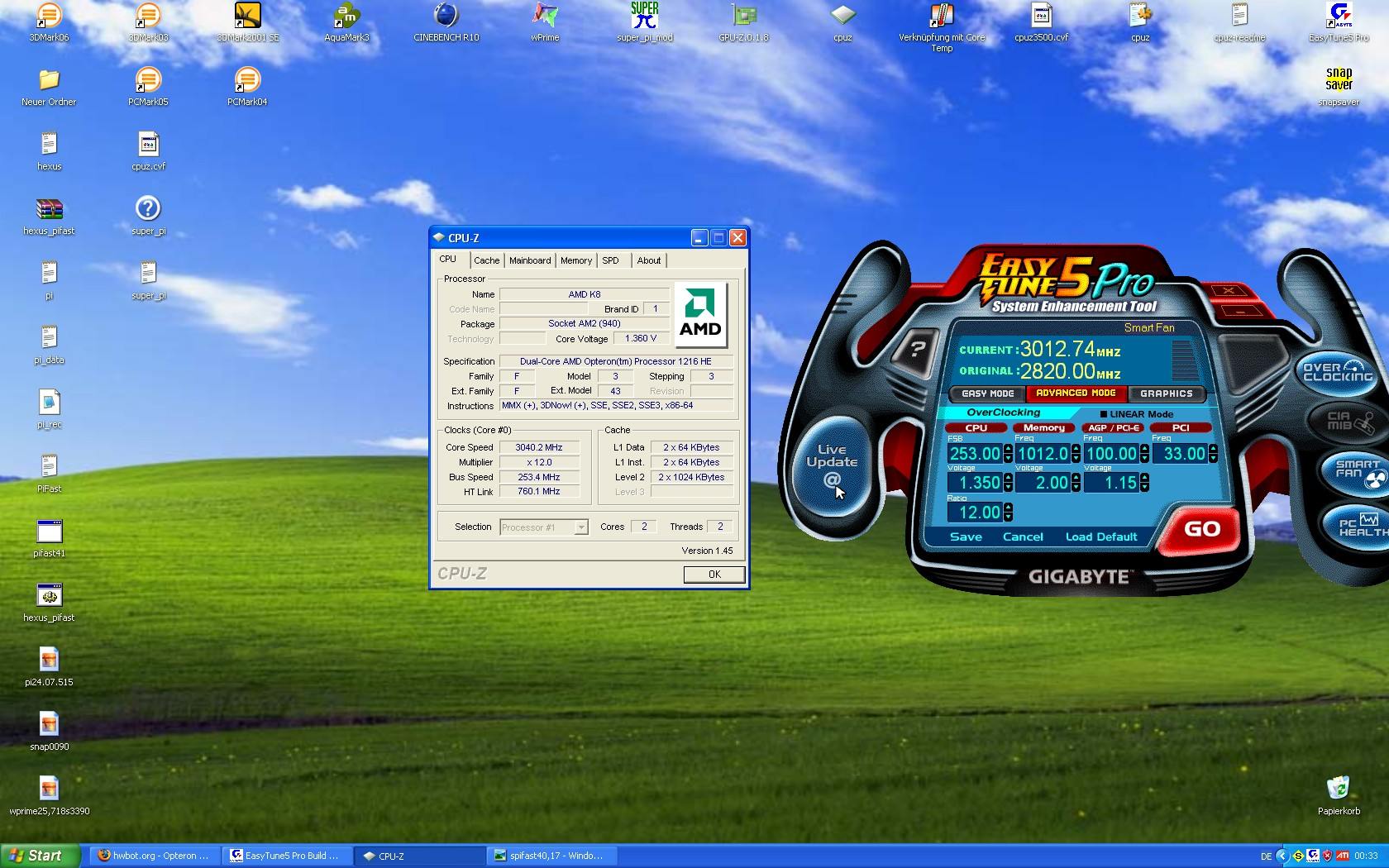This screenshot has width=1389, height=868.
Task: Select cpuz3500.cvf file icon
Action: [x=1041, y=22]
